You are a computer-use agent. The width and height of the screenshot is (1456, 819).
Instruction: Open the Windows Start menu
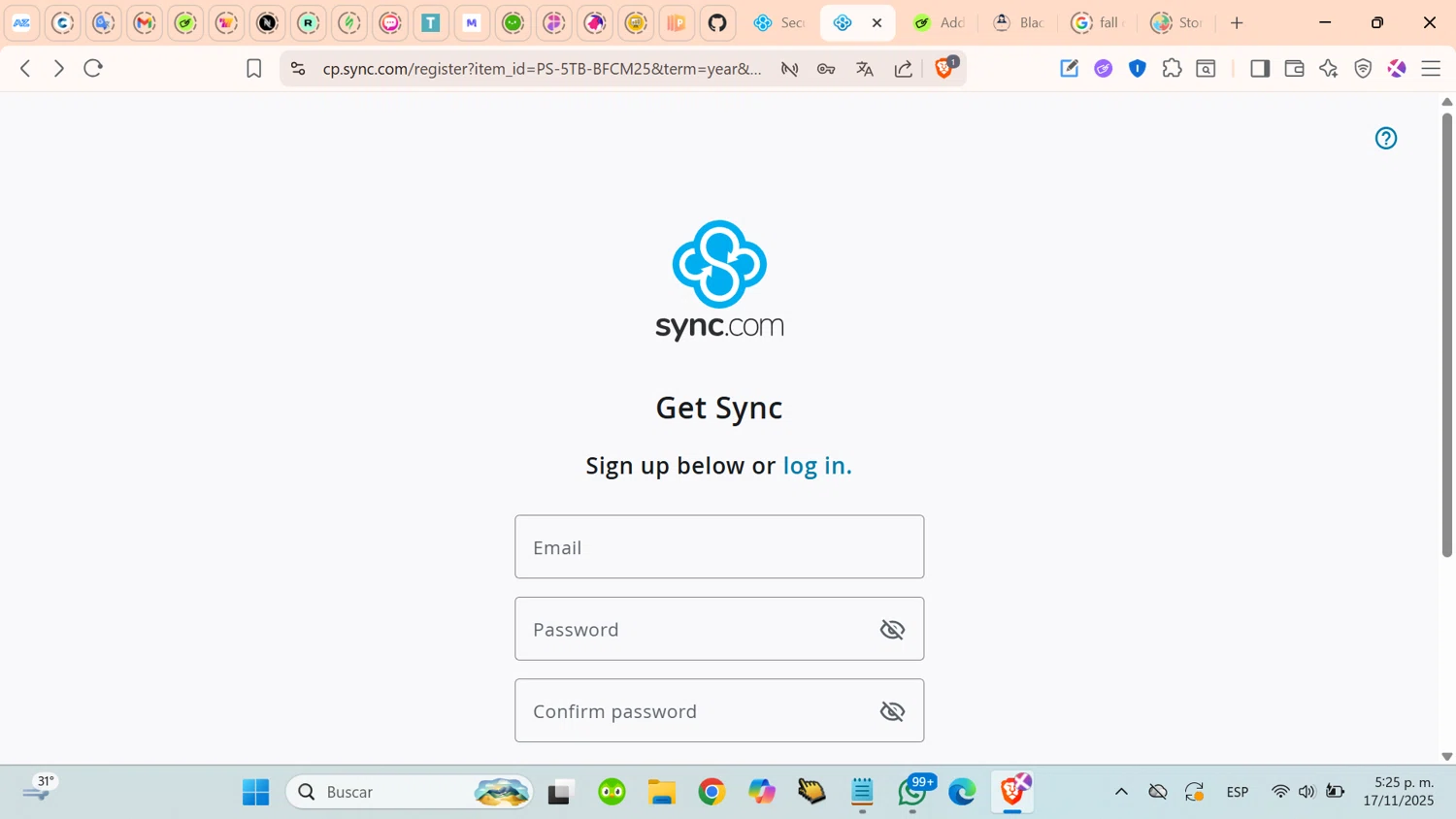click(256, 792)
